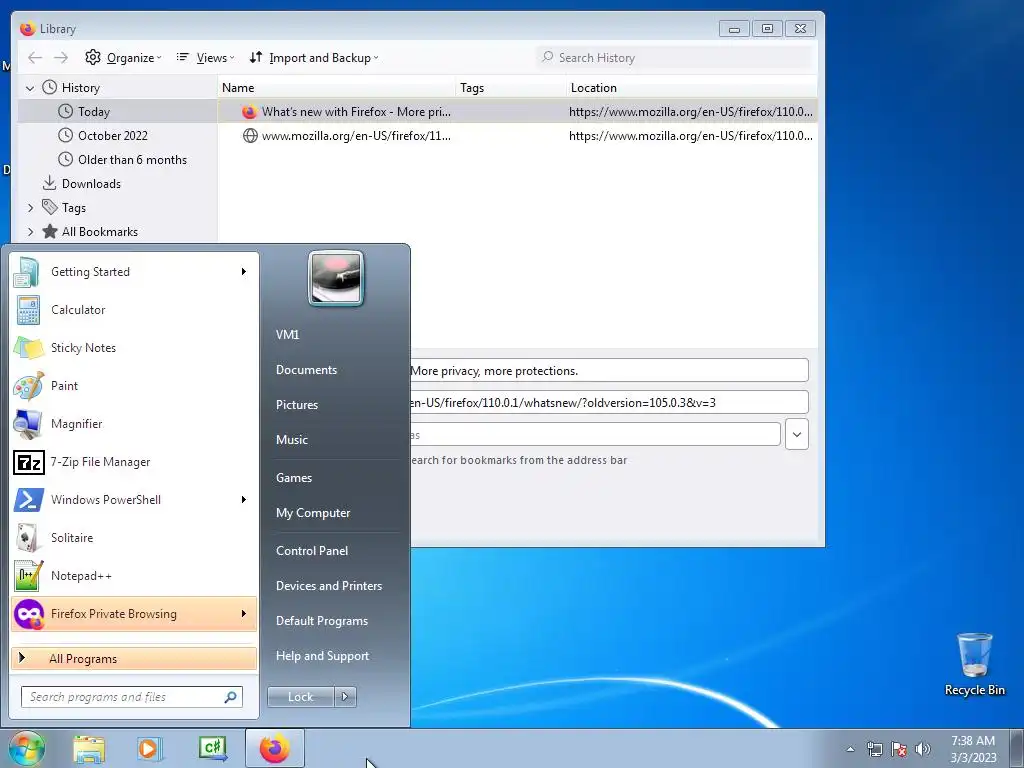Open Windows Explorer from taskbar
This screenshot has height=768, width=1024.
89,749
